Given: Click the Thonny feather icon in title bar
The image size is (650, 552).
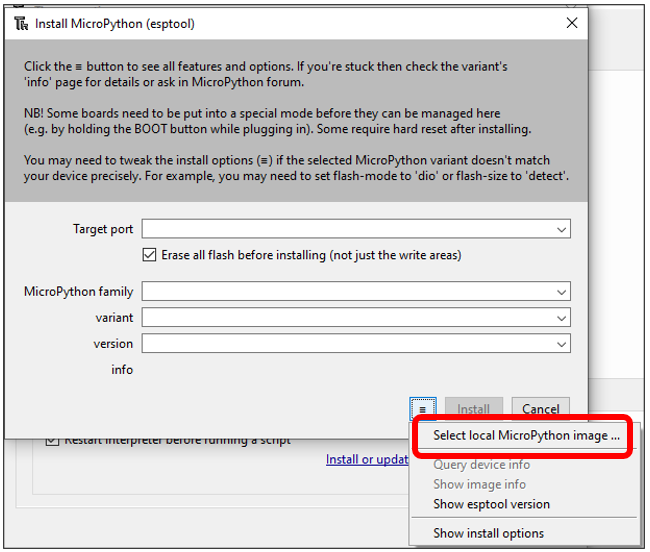Looking at the screenshot, I should (x=21, y=24).
